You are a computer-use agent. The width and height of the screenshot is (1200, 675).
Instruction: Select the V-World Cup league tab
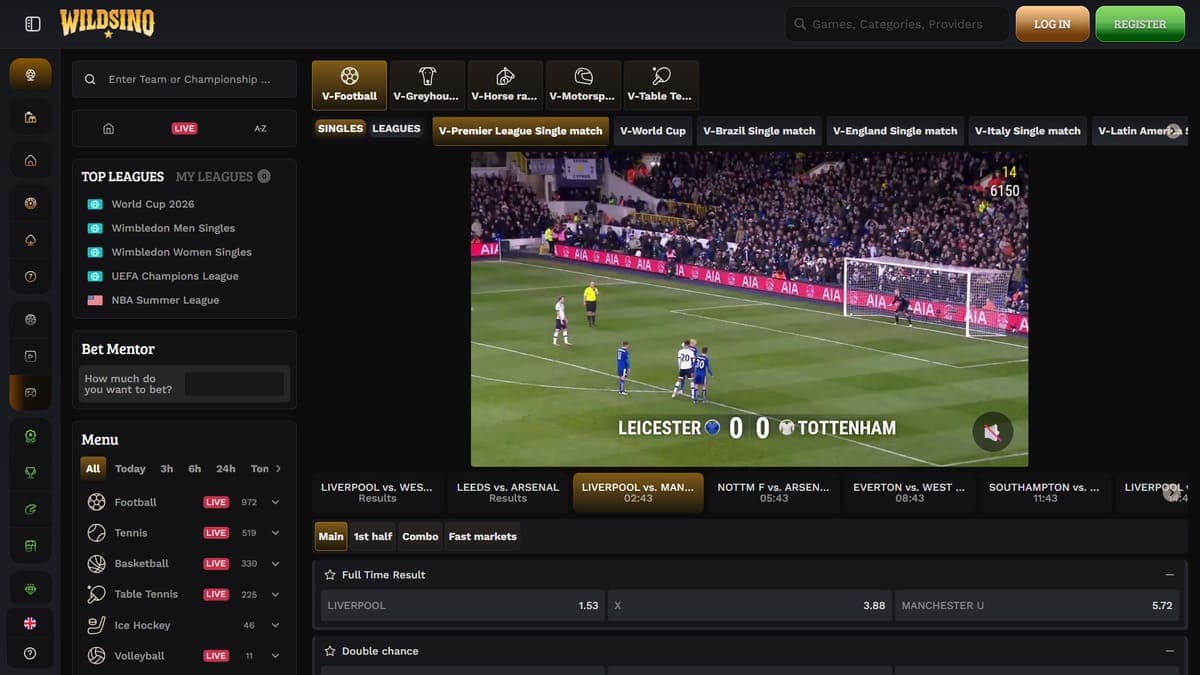point(653,131)
